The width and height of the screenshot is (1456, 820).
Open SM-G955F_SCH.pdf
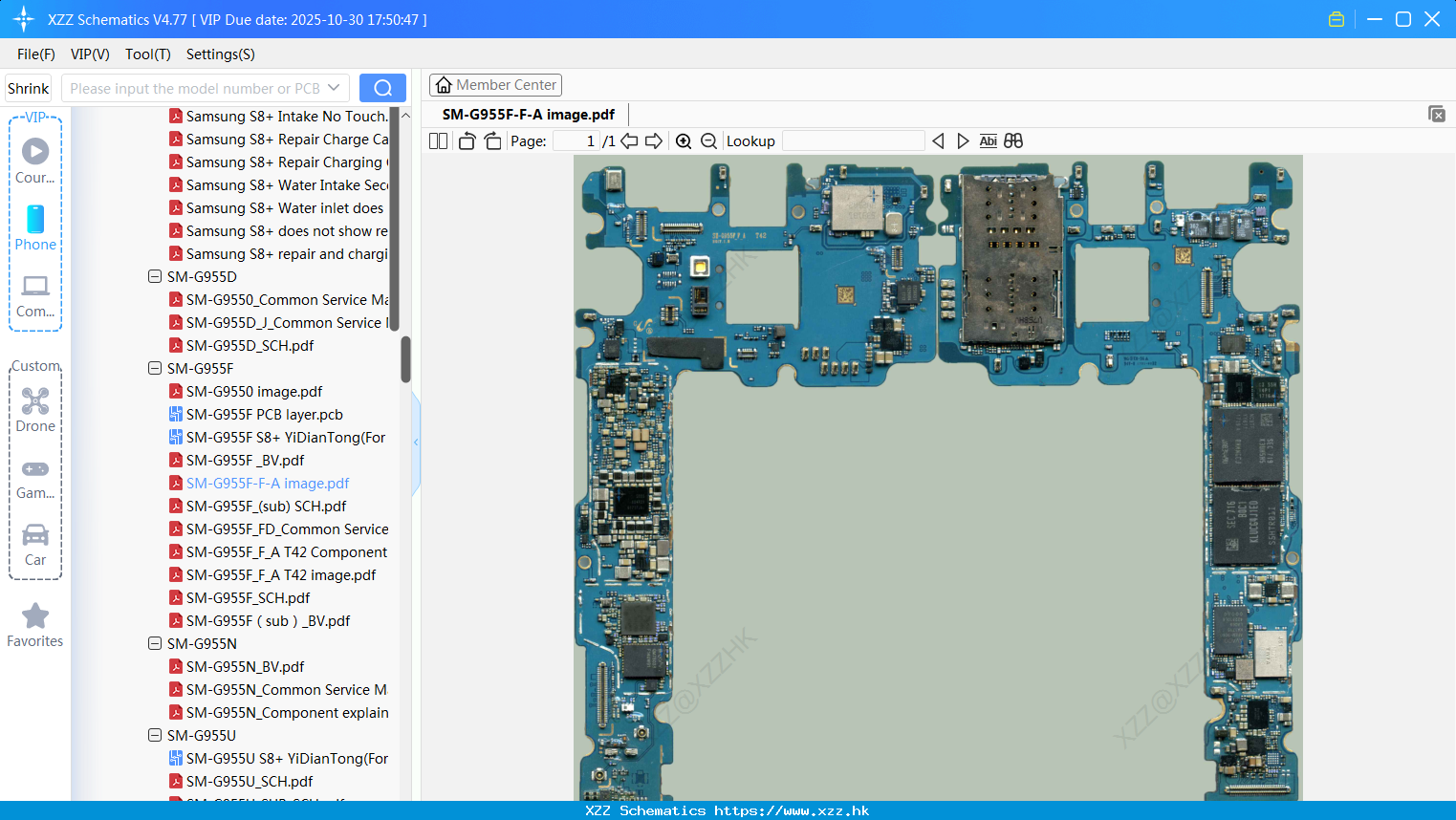(x=248, y=597)
